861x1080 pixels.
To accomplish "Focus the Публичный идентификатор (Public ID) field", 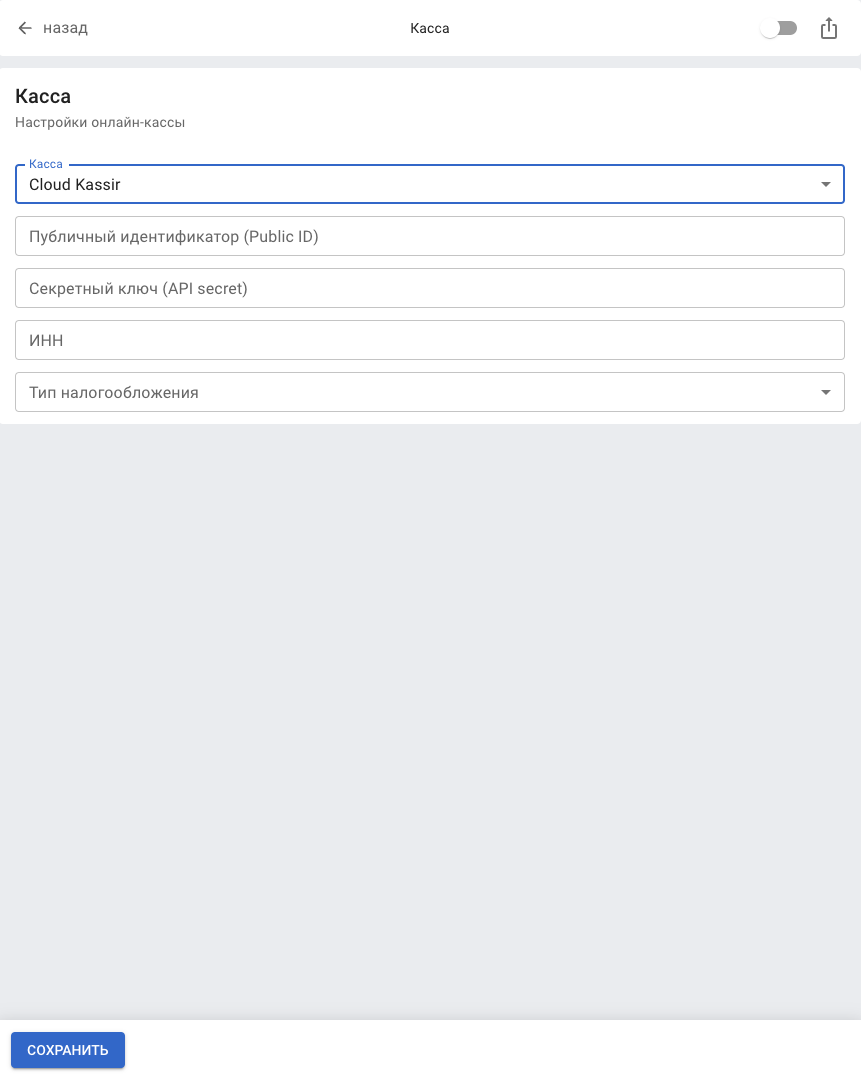I will [430, 236].
